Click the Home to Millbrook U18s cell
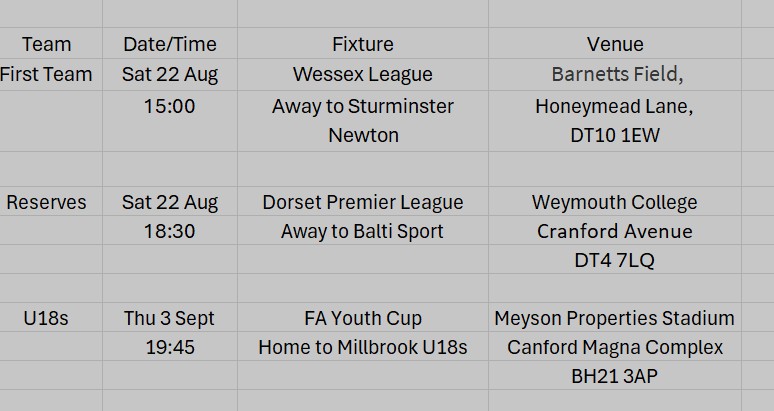 363,347
